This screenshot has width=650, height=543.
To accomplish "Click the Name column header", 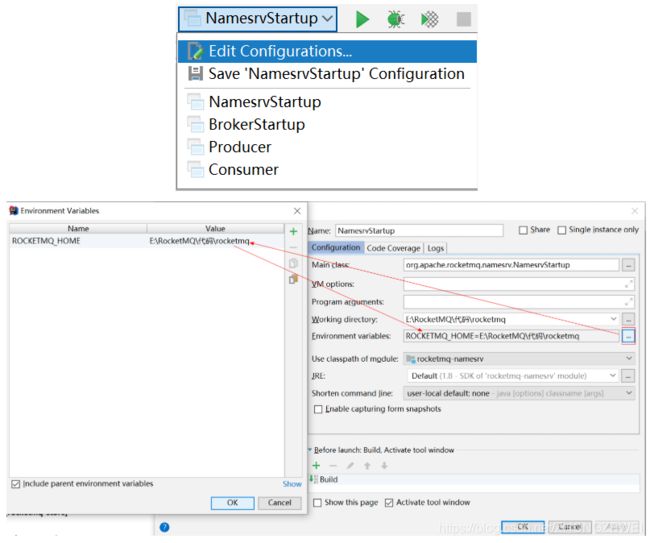I will pos(78,229).
